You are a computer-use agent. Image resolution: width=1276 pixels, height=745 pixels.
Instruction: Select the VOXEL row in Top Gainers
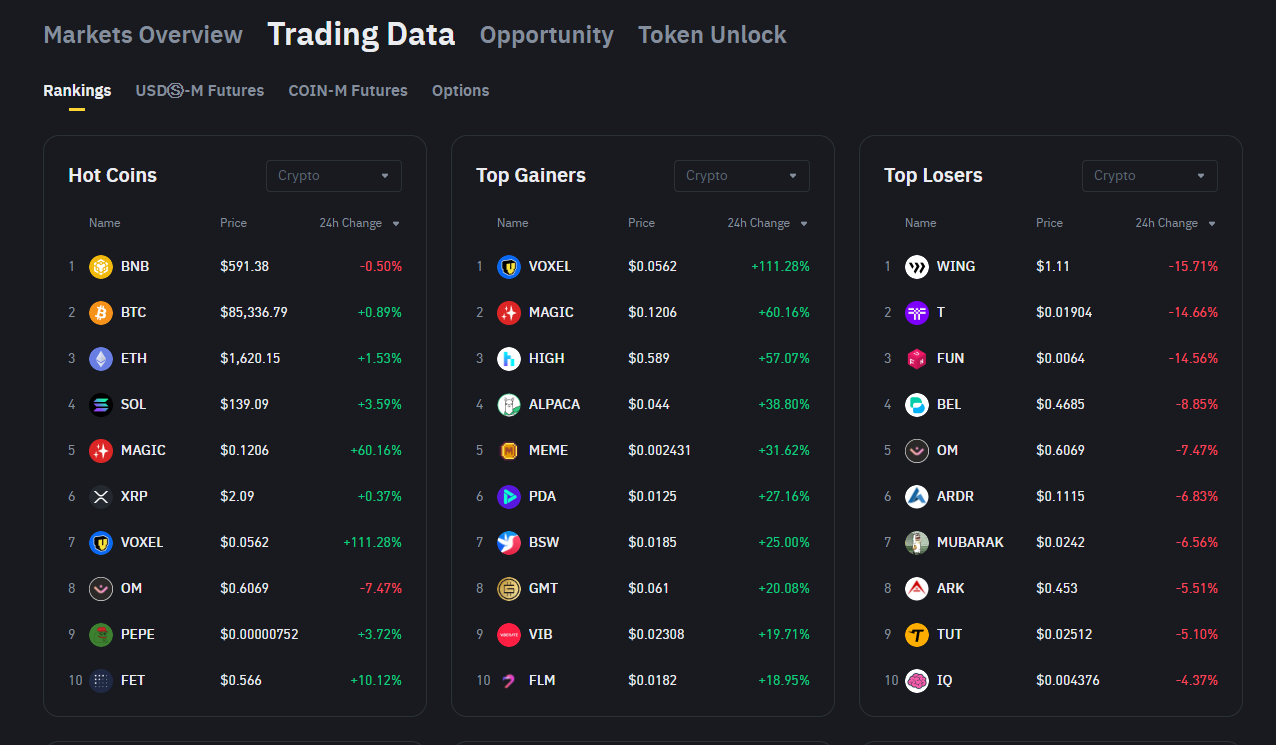642,266
